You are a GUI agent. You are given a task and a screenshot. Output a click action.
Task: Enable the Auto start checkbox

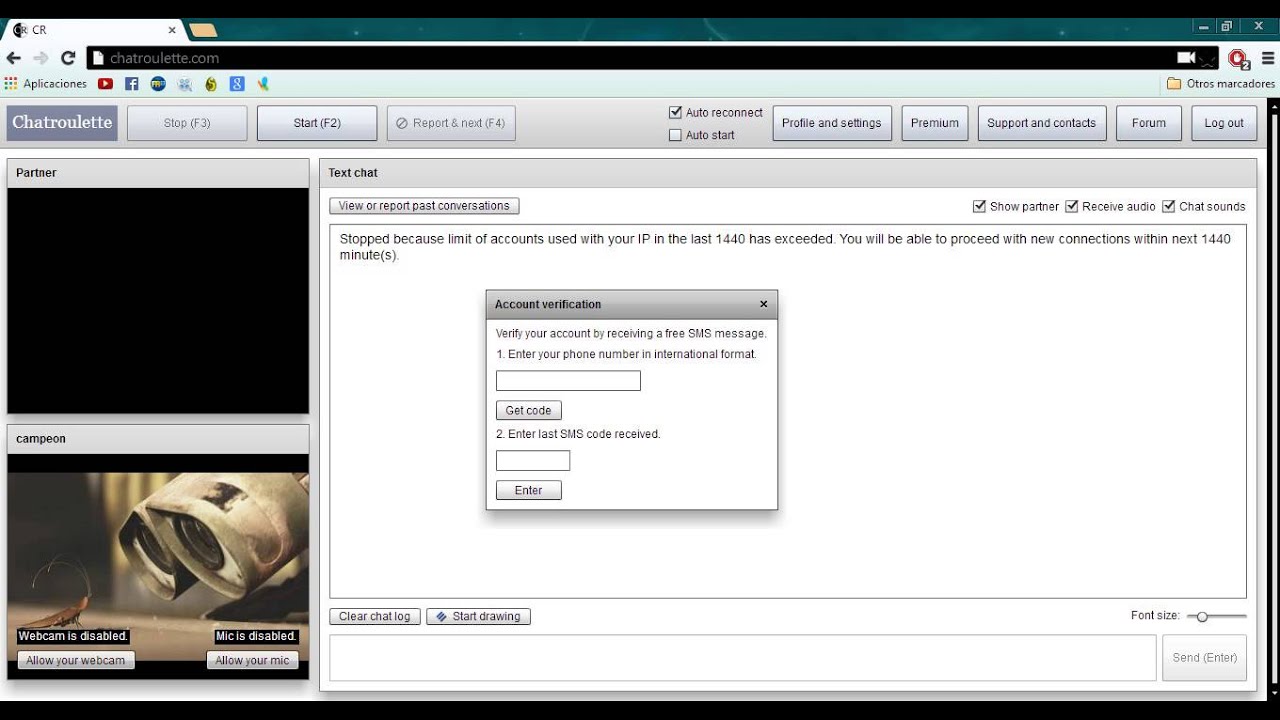coord(675,135)
